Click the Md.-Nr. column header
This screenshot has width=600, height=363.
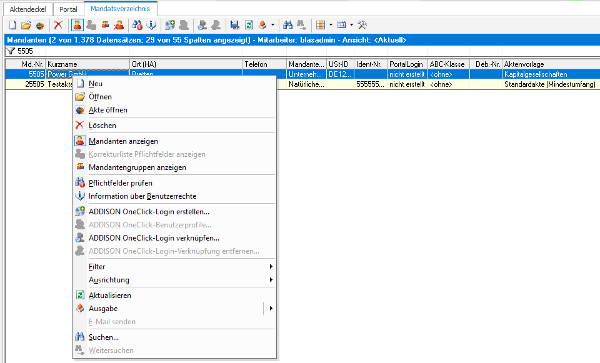(26, 64)
